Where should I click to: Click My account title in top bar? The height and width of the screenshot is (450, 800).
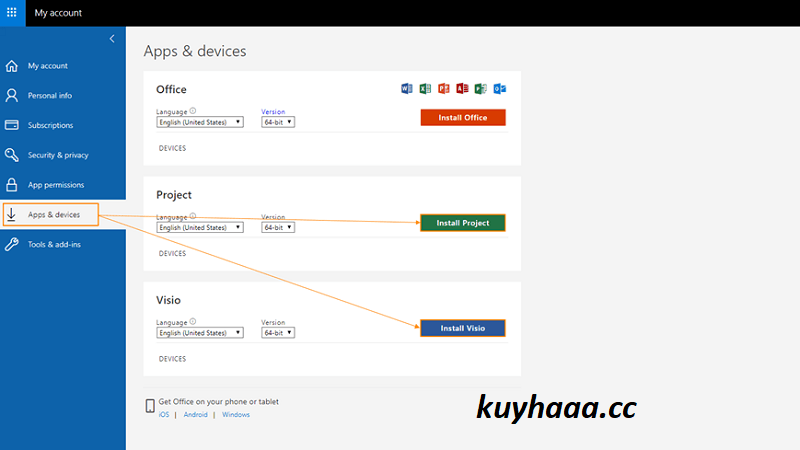[x=58, y=13]
